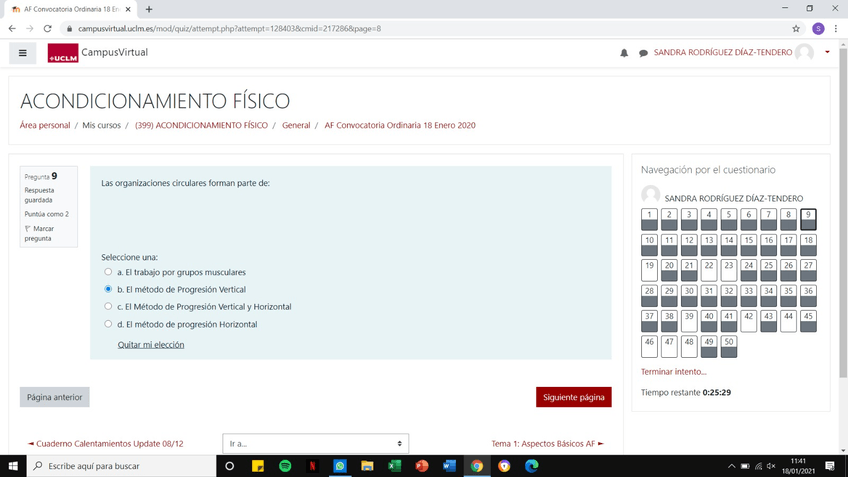Choose option d. progresión Horizontal
Viewport: 848px width, 477px height.
pyautogui.click(x=108, y=324)
